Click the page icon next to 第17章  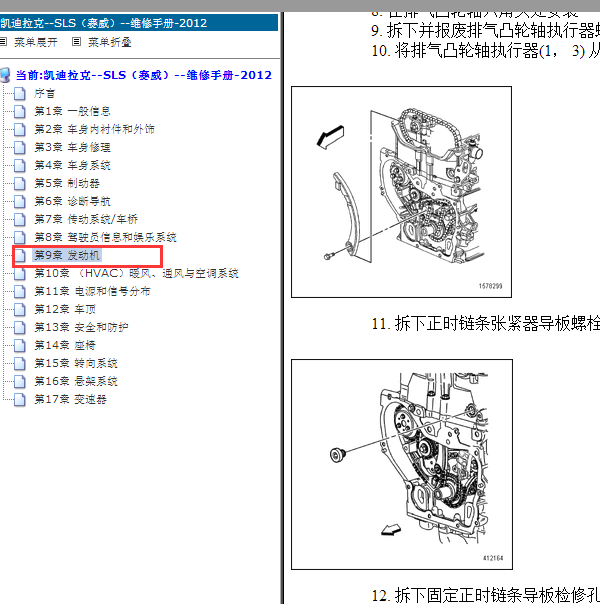(x=20, y=399)
